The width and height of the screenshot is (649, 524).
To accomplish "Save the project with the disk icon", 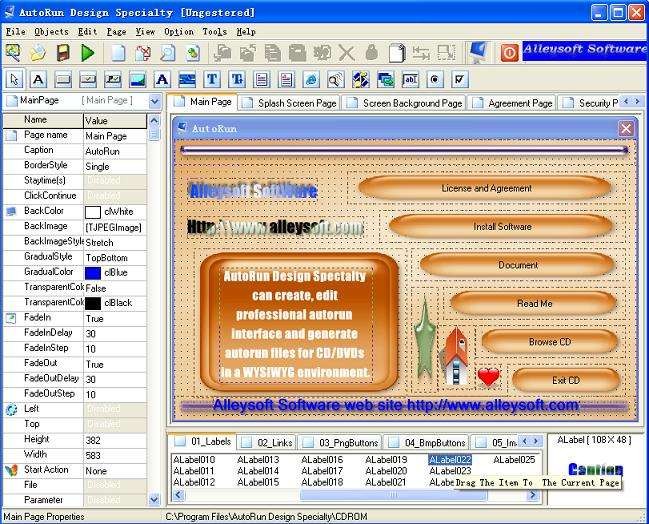I will (62, 53).
